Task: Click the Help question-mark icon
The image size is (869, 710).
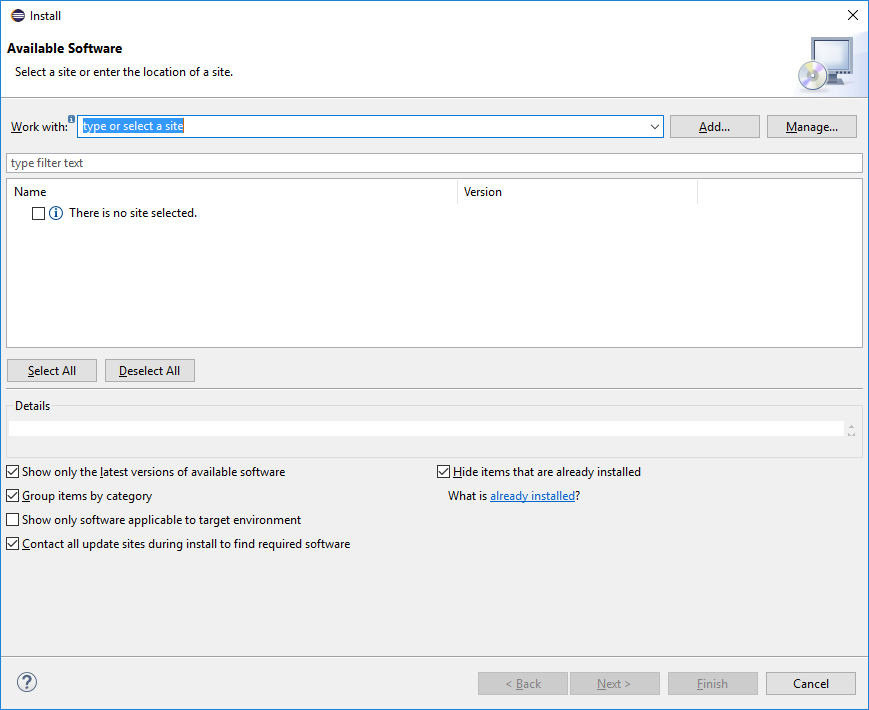Action: pyautogui.click(x=26, y=682)
